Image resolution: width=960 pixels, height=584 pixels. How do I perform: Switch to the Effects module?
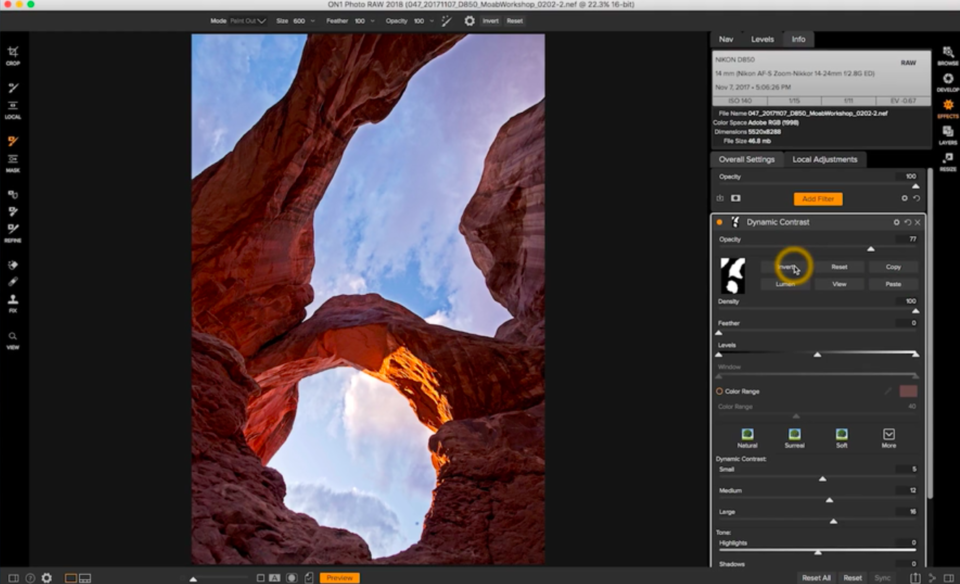click(948, 107)
